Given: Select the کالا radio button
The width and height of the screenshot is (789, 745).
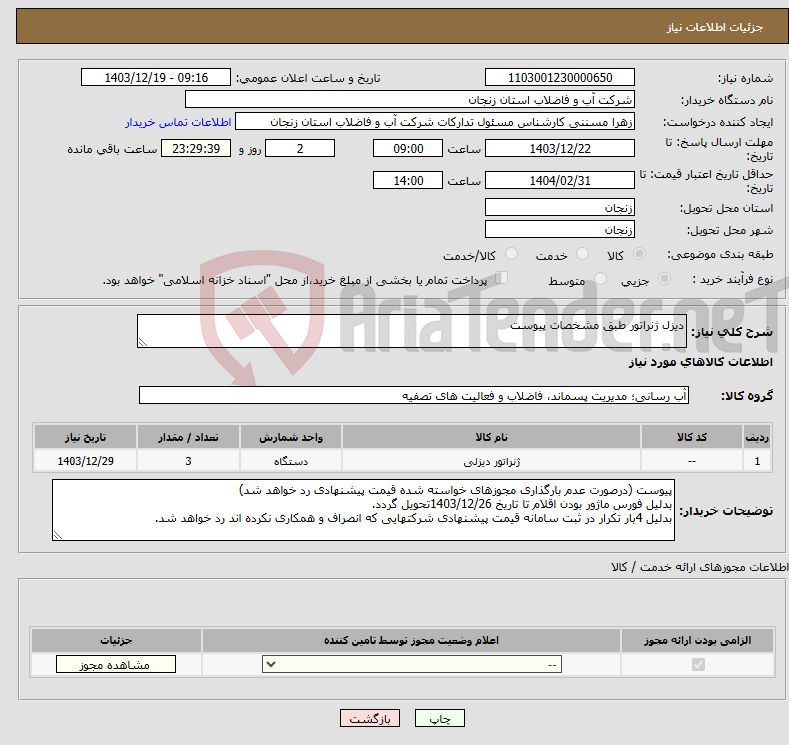Looking at the screenshot, I should click(x=639, y=254).
